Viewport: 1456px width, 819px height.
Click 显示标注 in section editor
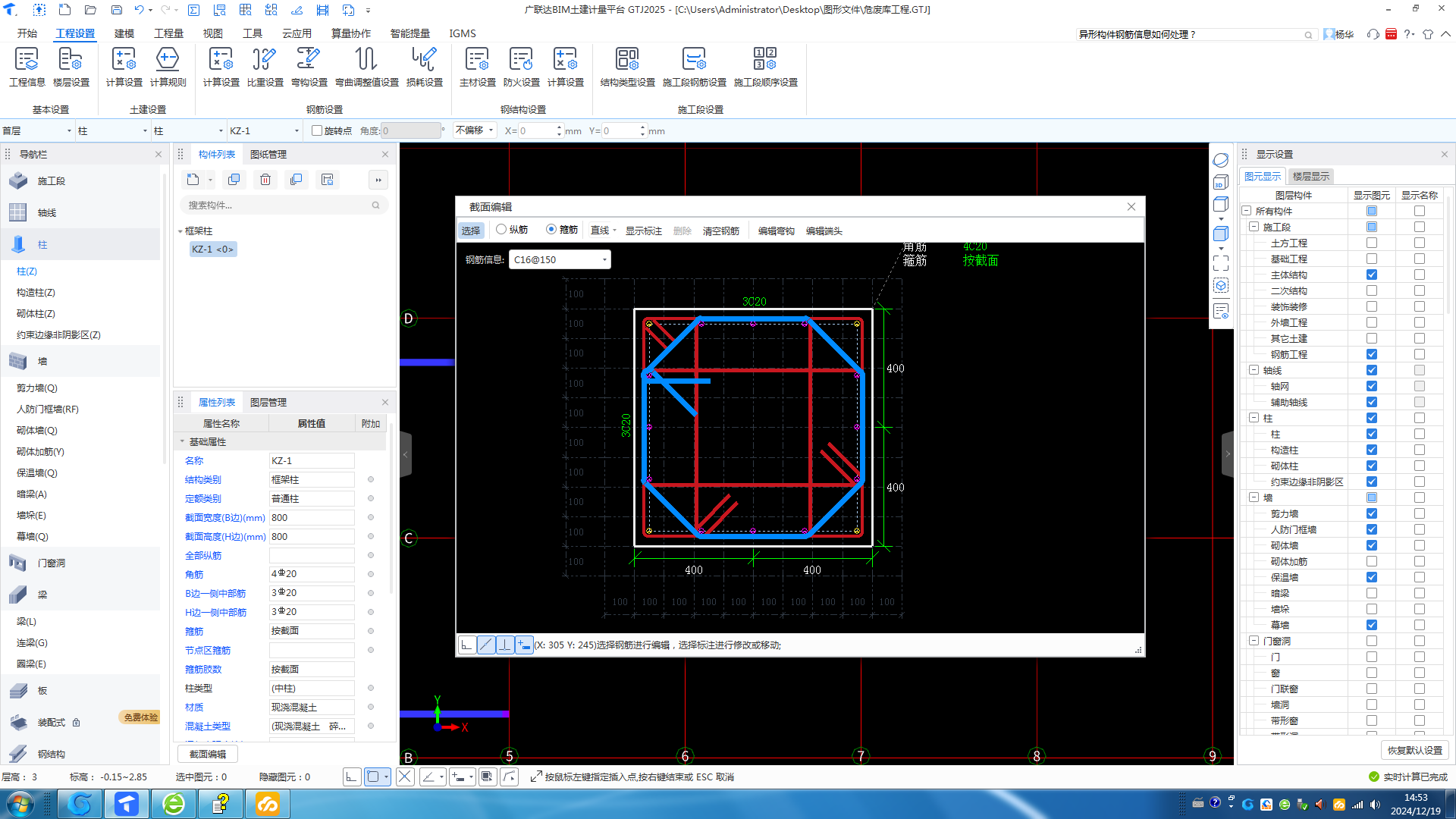point(644,231)
